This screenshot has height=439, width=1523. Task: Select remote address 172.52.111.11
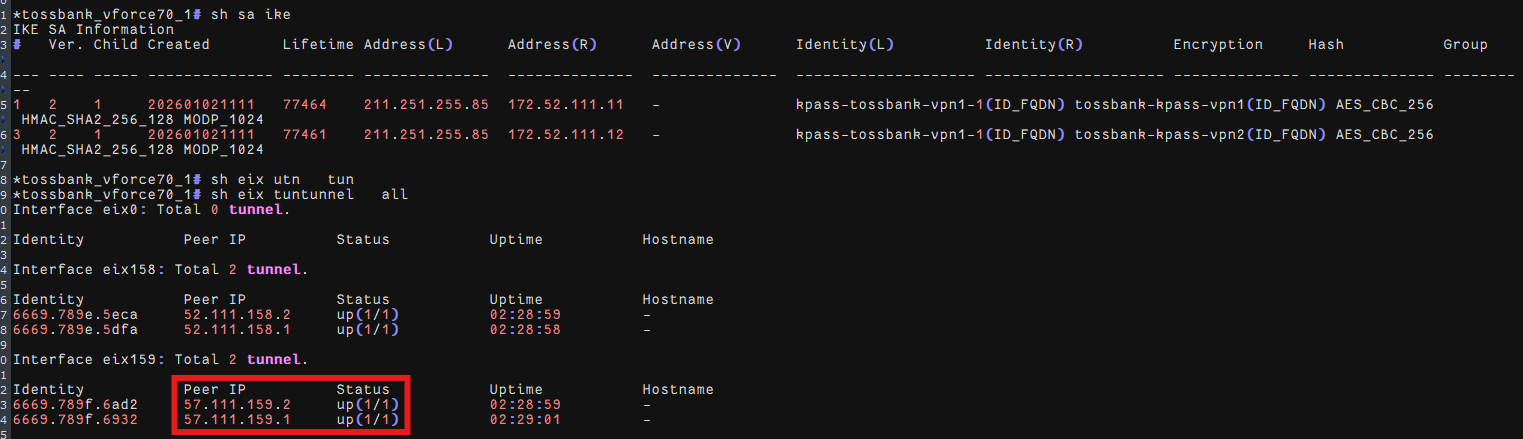(565, 104)
